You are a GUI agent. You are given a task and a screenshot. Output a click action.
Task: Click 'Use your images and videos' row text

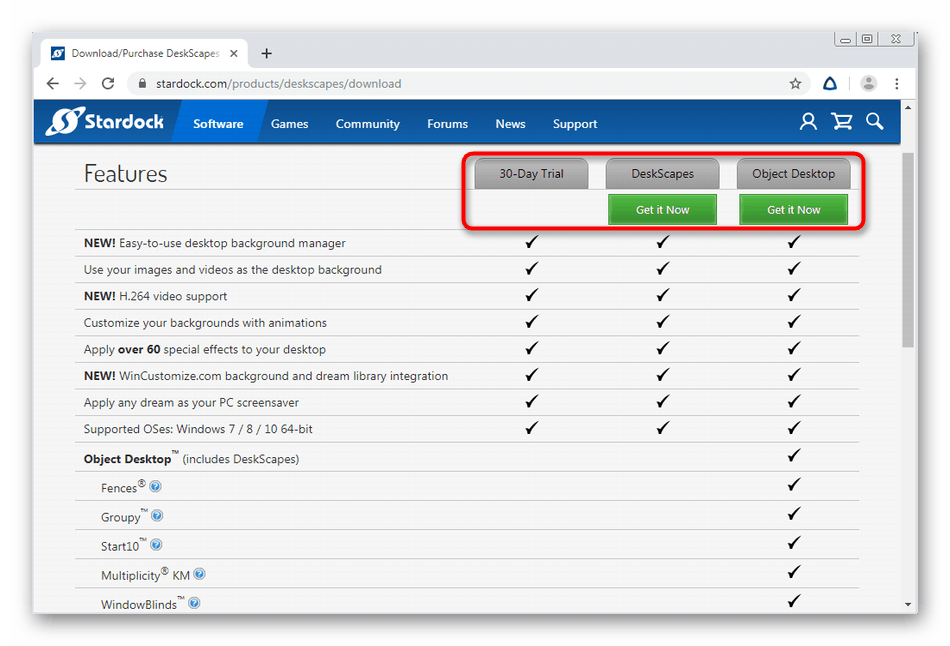pyautogui.click(x=233, y=270)
